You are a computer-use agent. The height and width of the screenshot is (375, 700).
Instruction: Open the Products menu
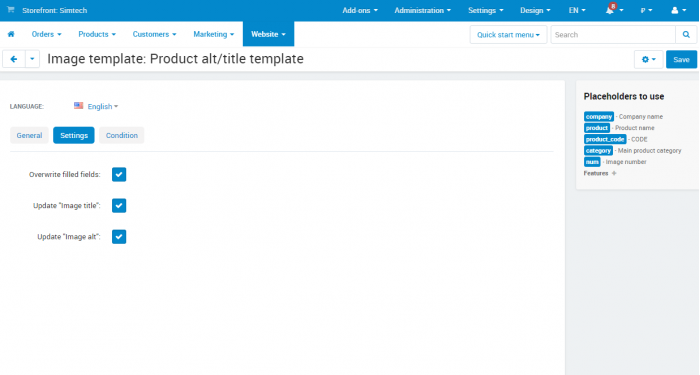[x=97, y=34]
